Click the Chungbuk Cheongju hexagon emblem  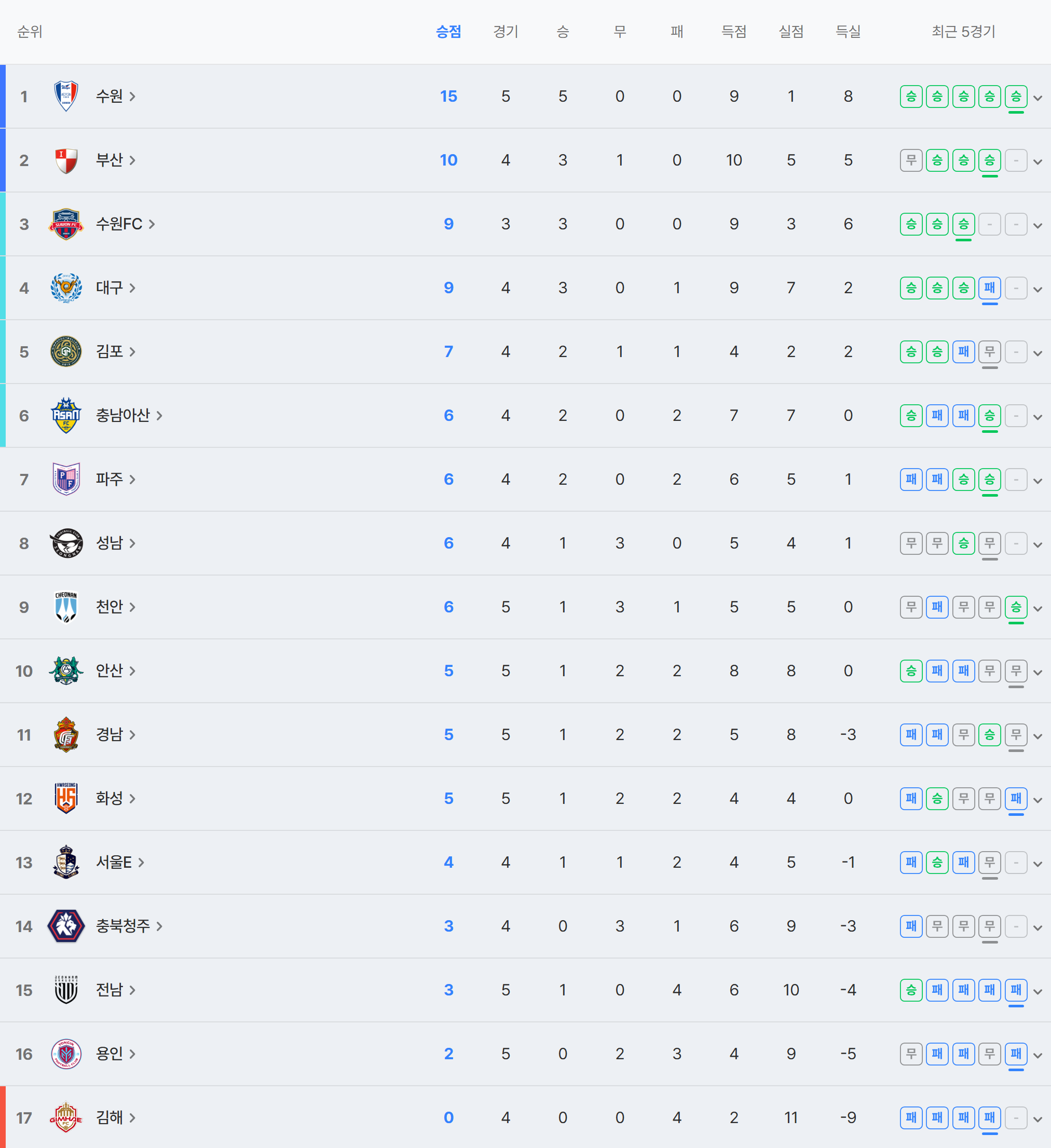66,926
